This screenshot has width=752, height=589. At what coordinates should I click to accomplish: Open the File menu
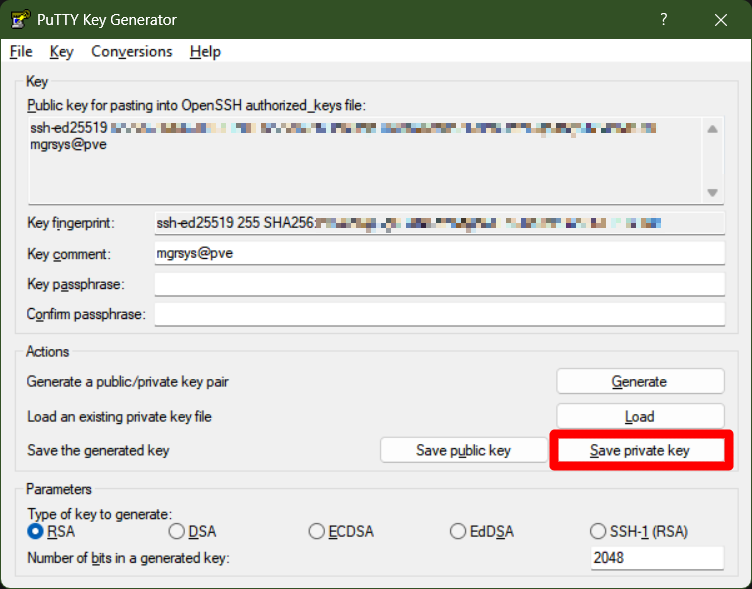coord(21,51)
